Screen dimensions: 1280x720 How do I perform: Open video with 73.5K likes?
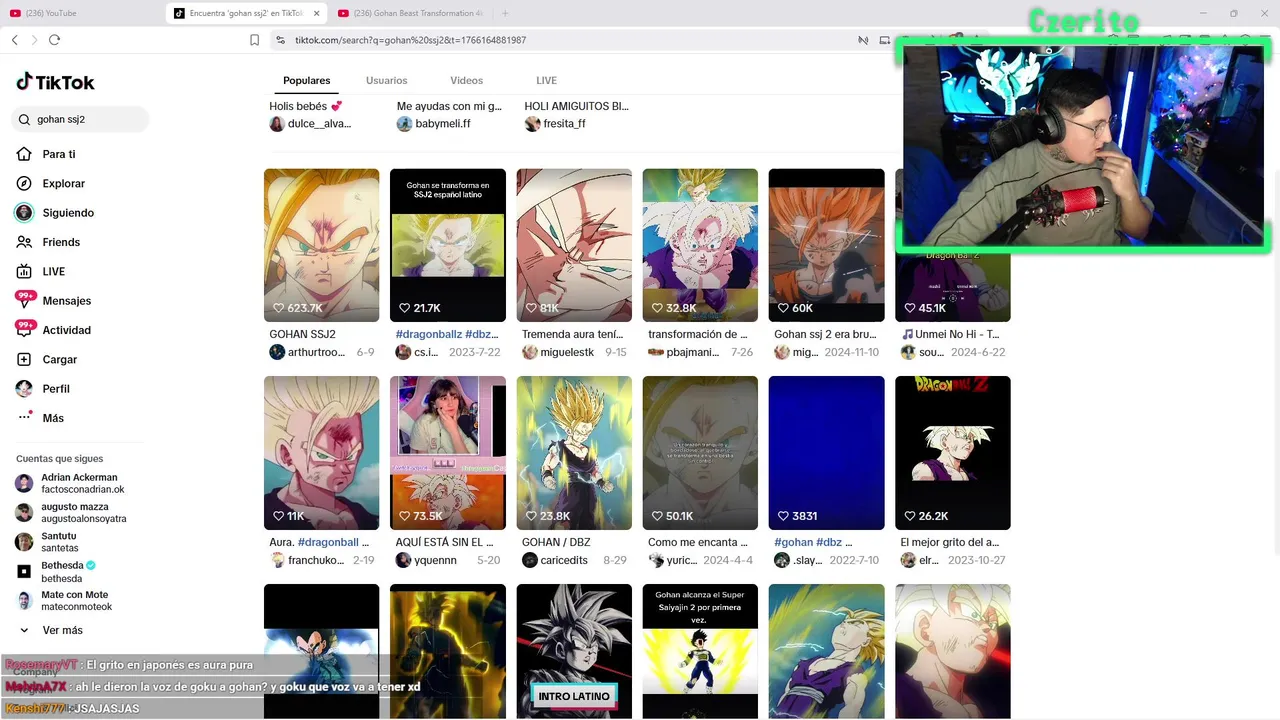[x=447, y=453]
